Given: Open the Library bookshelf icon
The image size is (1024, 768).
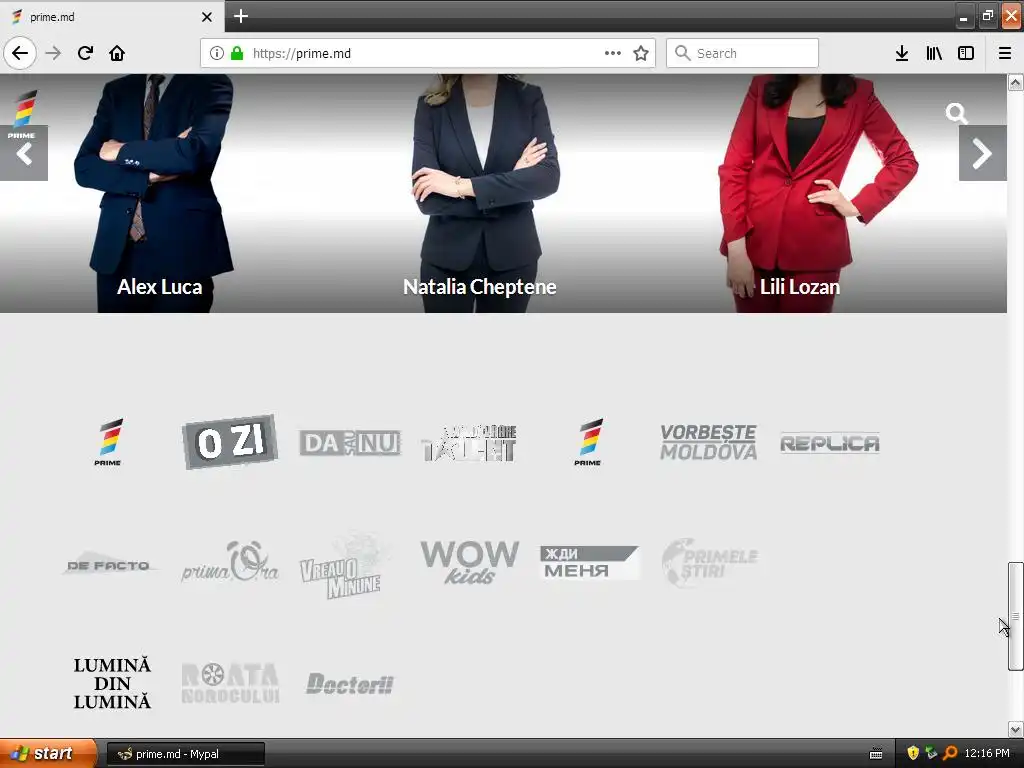Looking at the screenshot, I should (934, 53).
